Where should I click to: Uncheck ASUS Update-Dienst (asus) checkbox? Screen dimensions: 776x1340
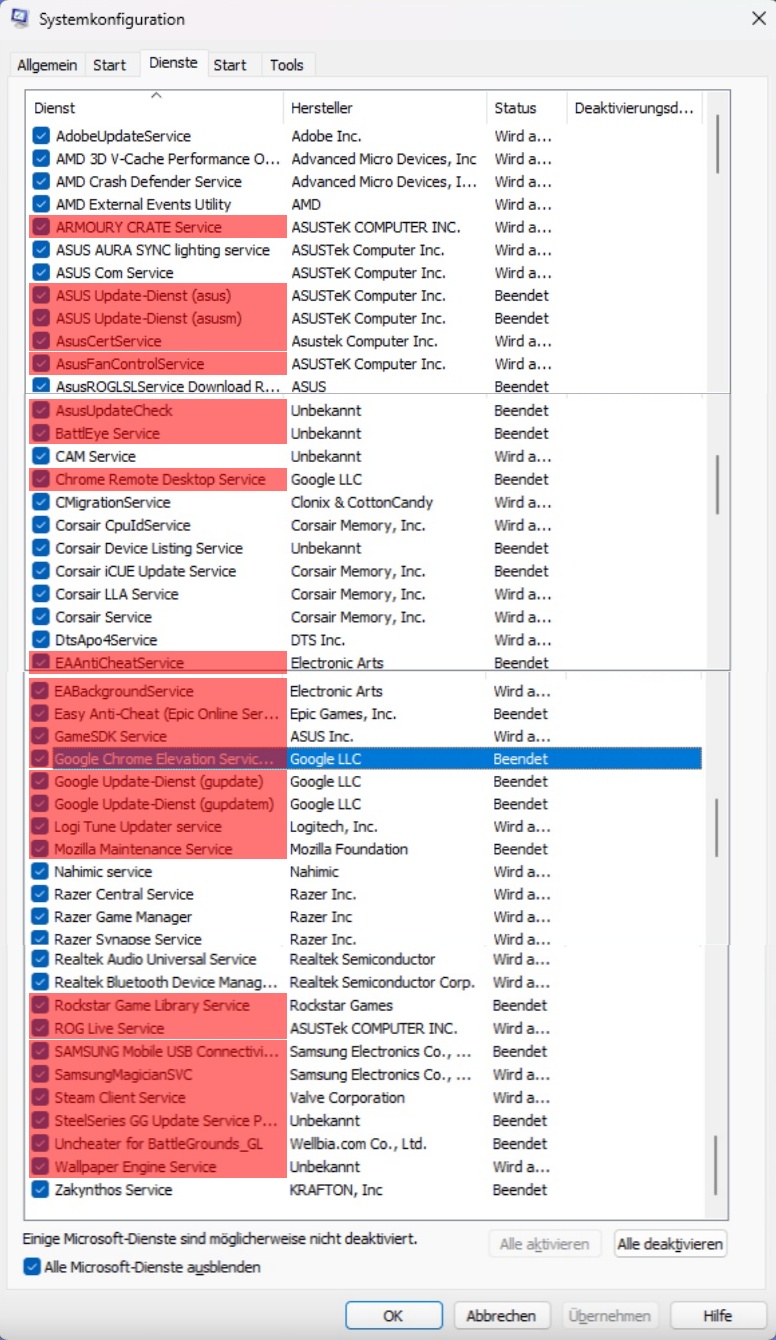pos(41,296)
